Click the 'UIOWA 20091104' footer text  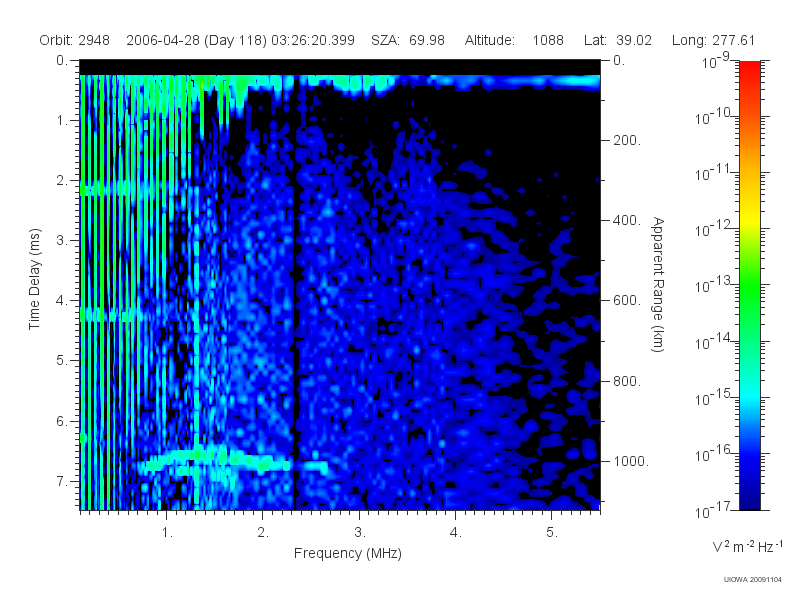click(753, 580)
